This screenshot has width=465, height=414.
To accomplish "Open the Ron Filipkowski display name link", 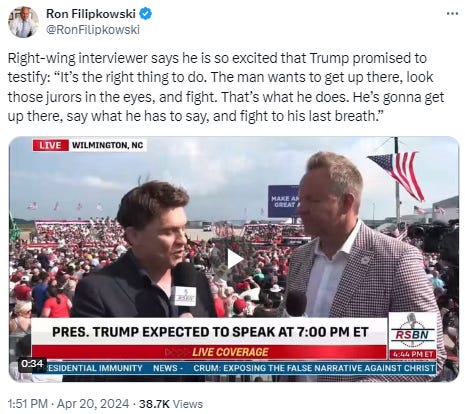I will pyautogui.click(x=91, y=14).
